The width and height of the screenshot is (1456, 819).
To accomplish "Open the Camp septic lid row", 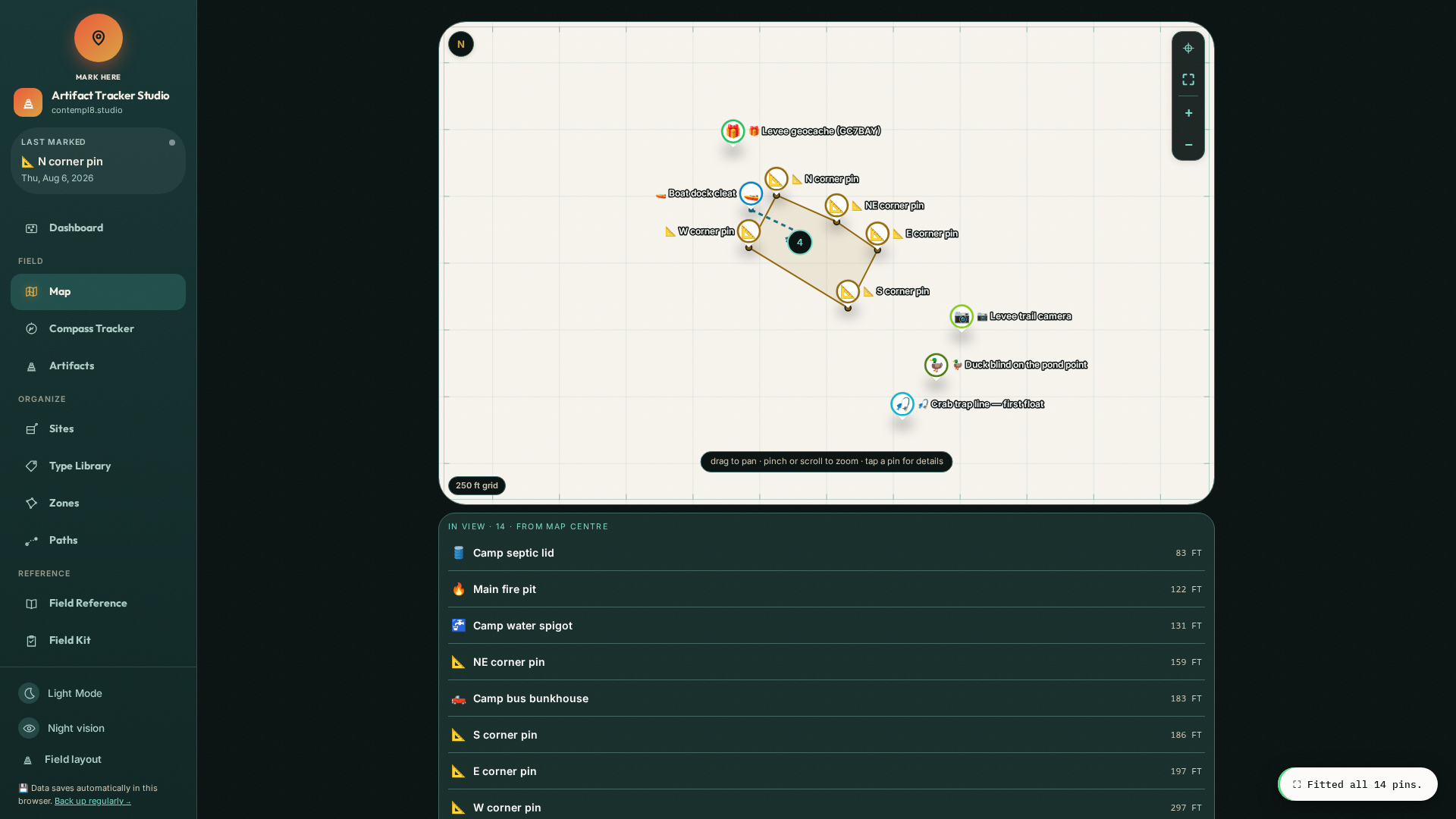I will click(x=827, y=553).
